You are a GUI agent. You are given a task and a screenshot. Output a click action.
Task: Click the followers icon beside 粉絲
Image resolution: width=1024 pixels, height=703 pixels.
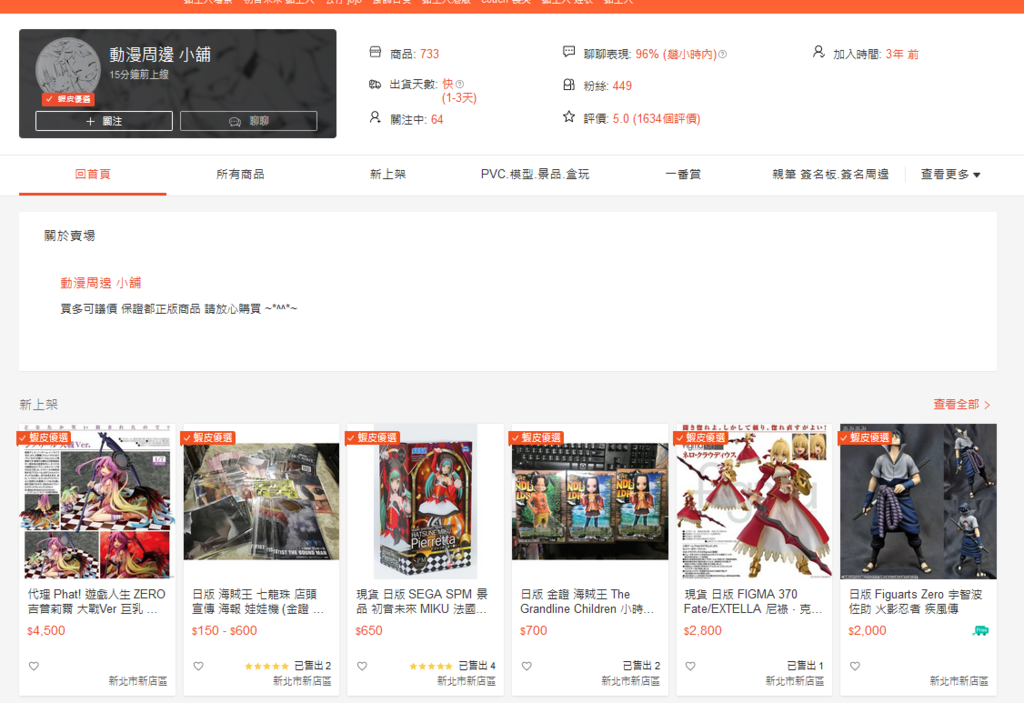[x=569, y=85]
